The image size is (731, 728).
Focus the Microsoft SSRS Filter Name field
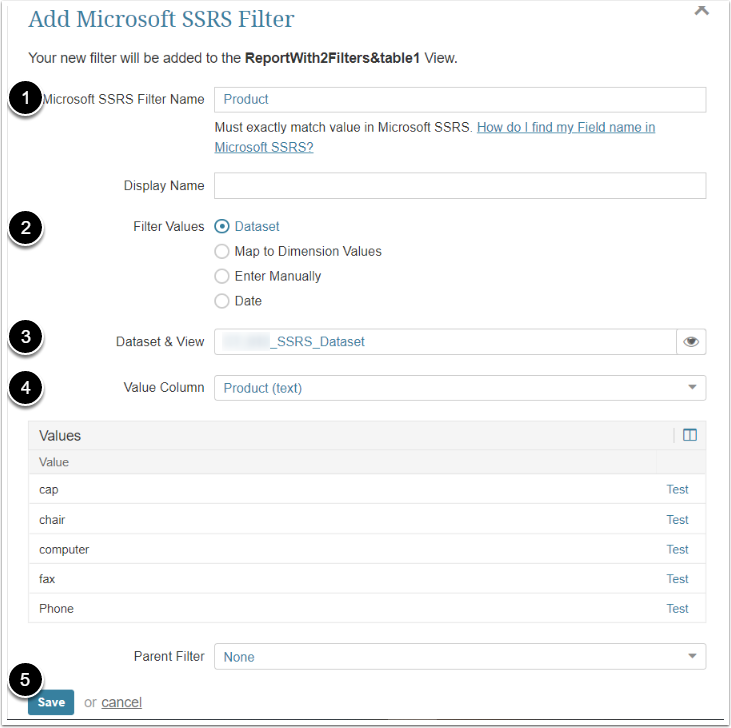[x=460, y=99]
